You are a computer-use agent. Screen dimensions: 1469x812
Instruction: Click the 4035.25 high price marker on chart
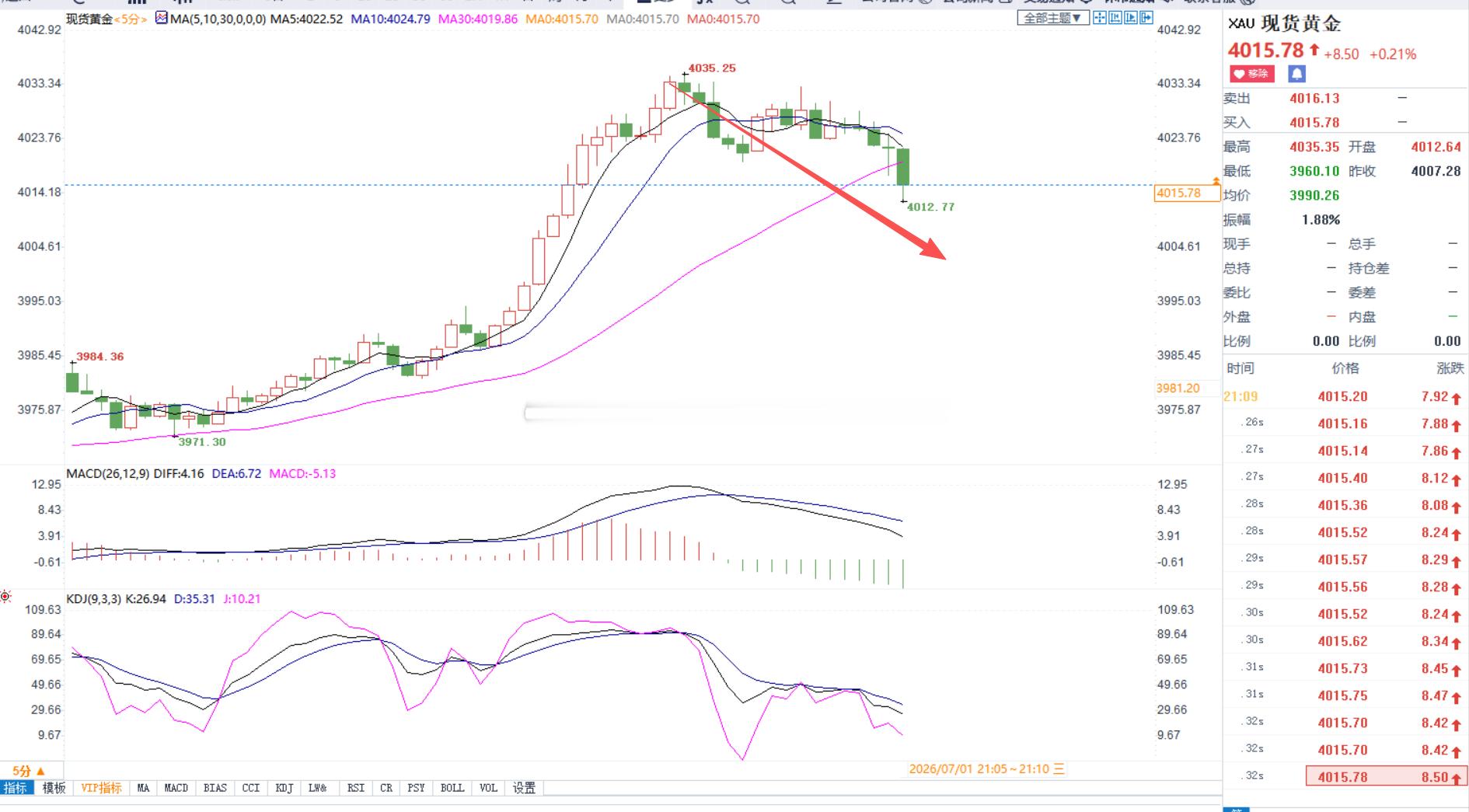tap(712, 68)
